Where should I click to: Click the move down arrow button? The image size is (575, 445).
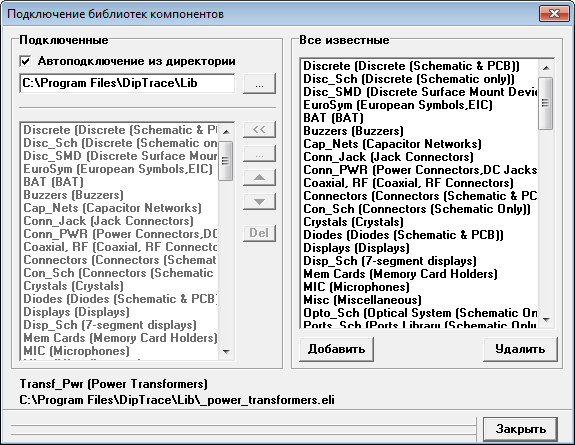(x=259, y=202)
